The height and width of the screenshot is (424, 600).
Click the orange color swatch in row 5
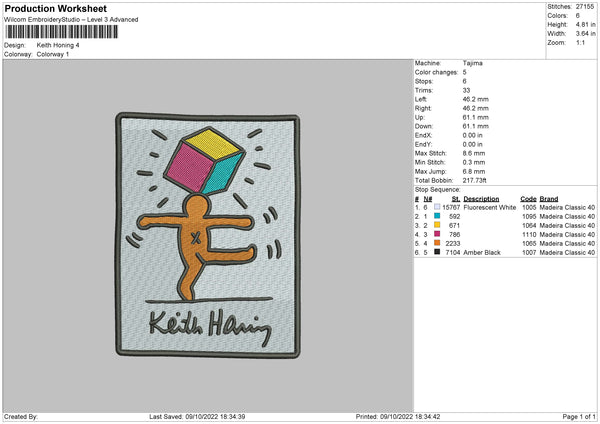point(437,243)
